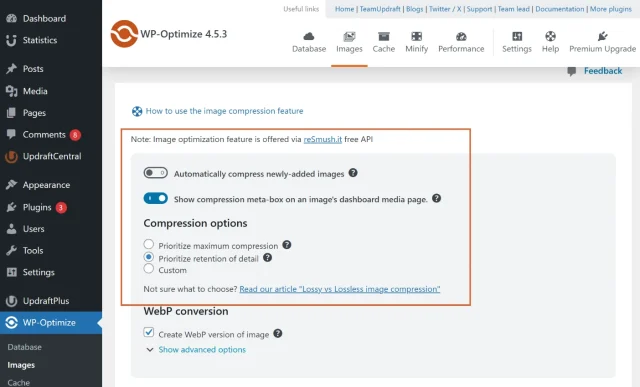Open the Tools wrench icon
The image size is (640, 387).
tap(11, 250)
